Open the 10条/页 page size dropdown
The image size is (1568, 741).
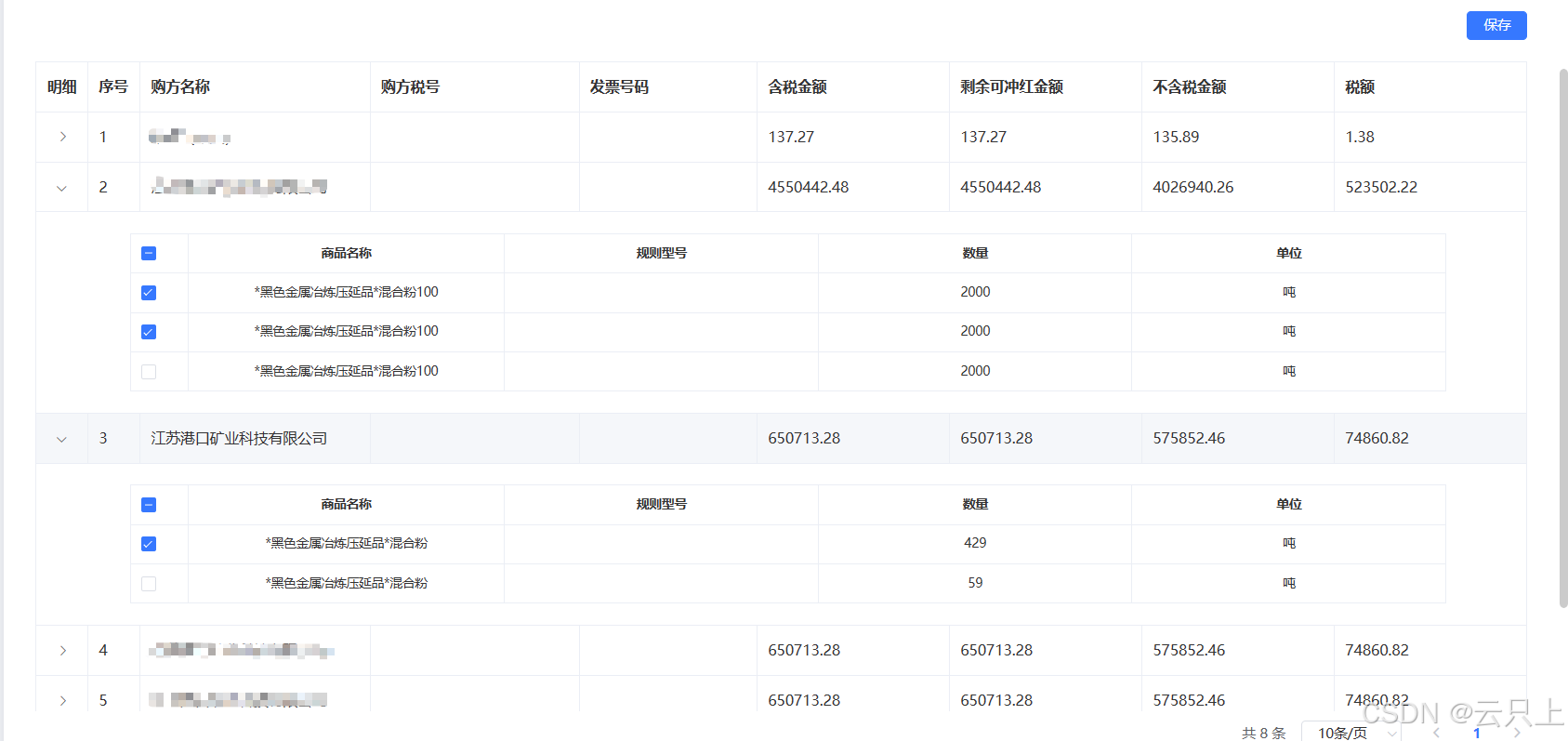tap(1352, 733)
